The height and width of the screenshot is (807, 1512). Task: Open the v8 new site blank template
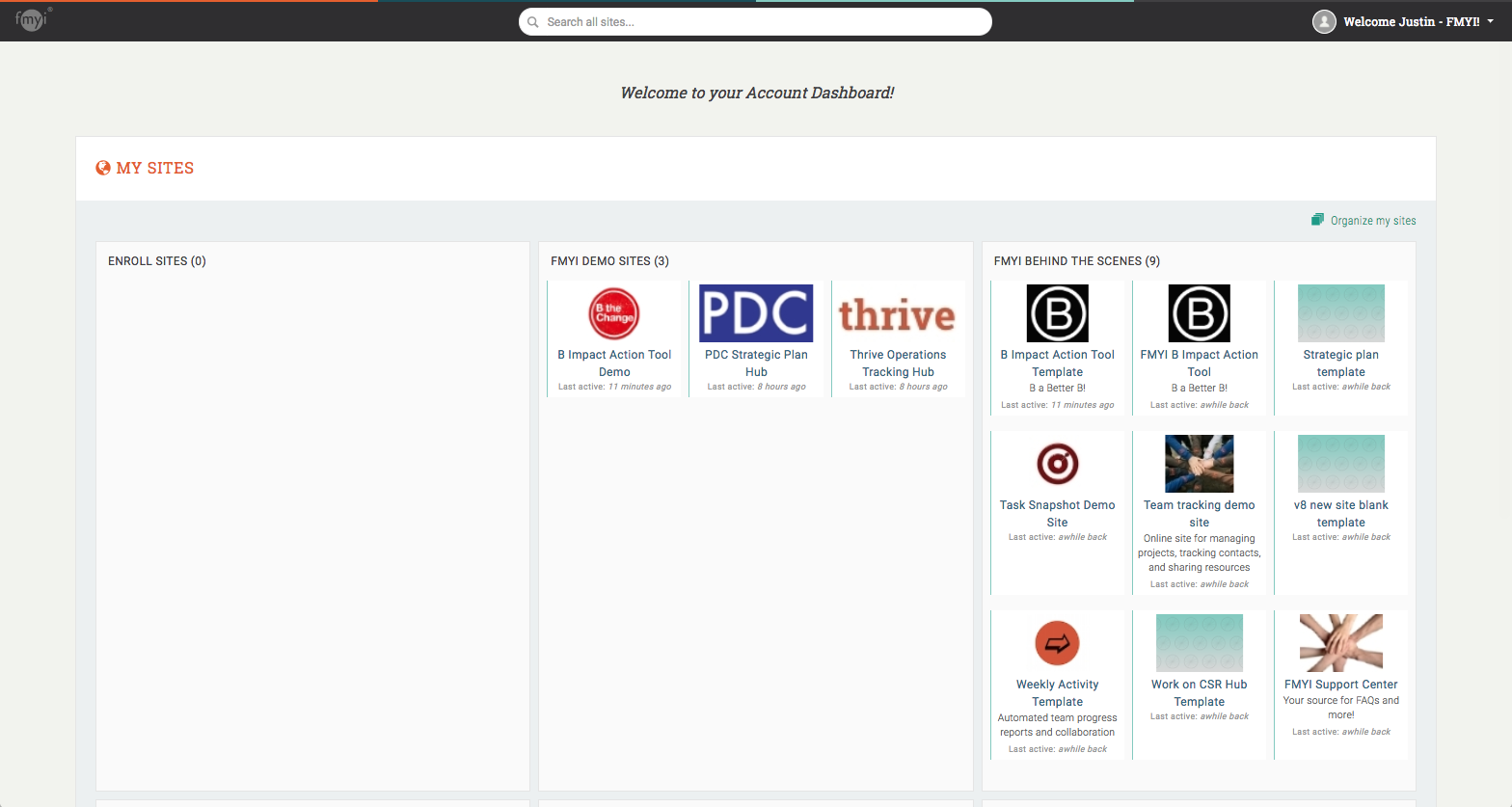point(1340,514)
